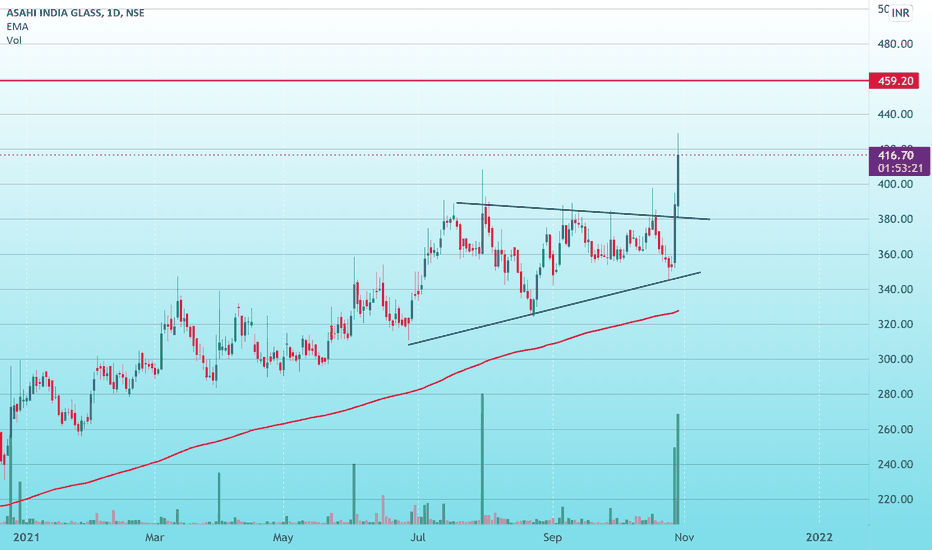Click the 320.00 price axis label
The width and height of the screenshot is (932, 550).
pos(895,324)
